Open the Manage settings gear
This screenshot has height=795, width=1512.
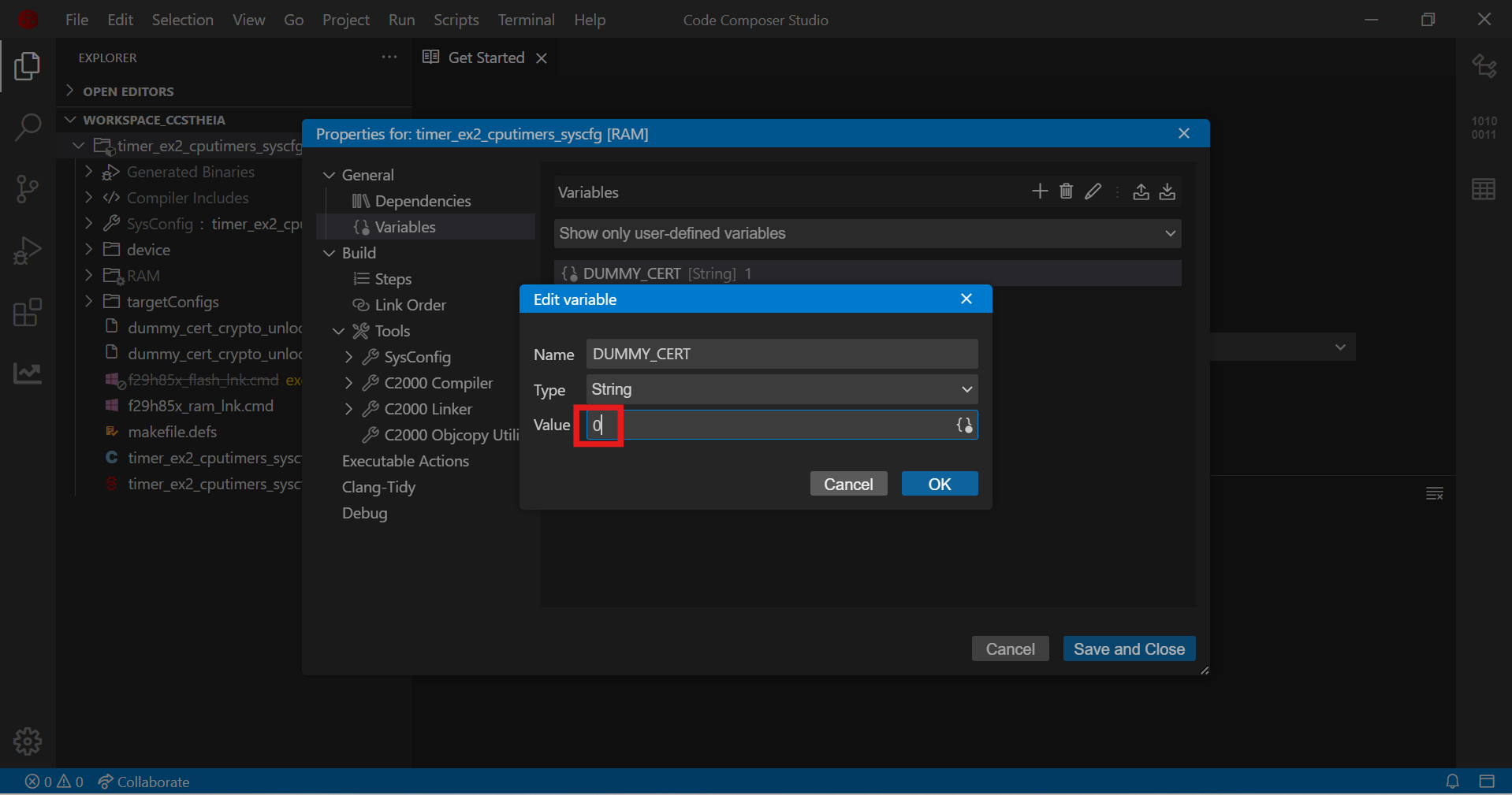coord(28,741)
